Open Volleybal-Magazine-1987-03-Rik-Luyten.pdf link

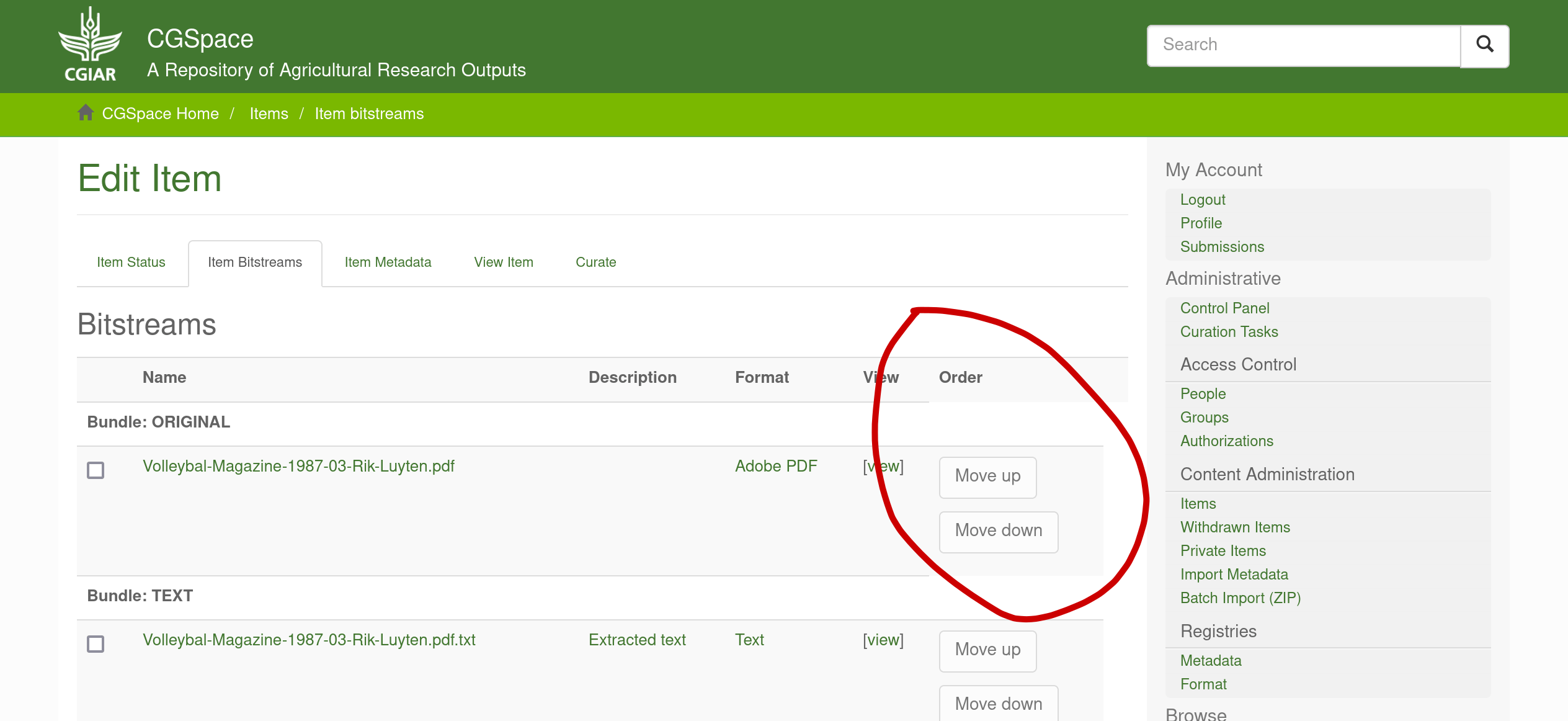pyautogui.click(x=298, y=467)
